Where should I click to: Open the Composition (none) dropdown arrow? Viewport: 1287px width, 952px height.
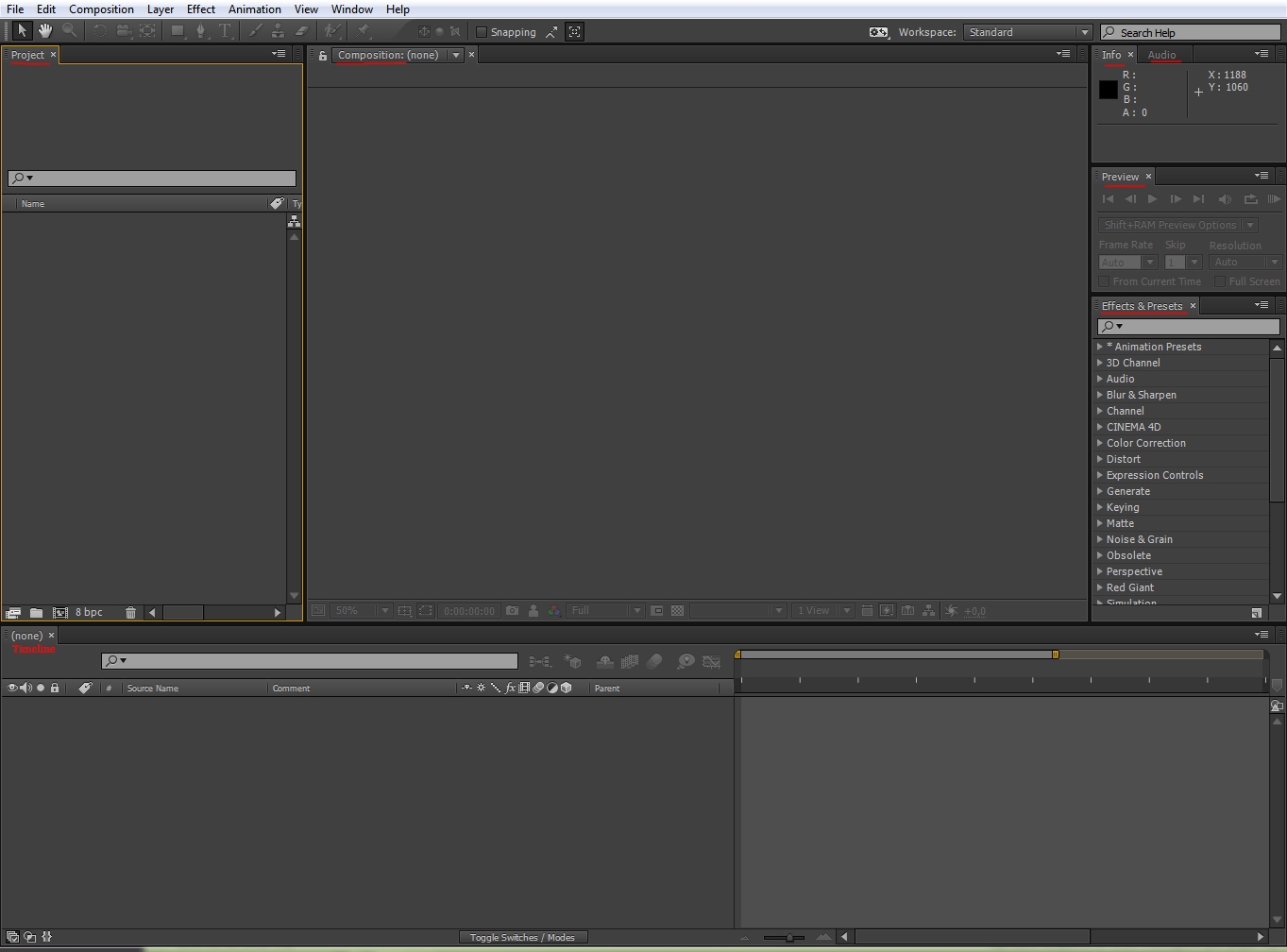pos(456,55)
